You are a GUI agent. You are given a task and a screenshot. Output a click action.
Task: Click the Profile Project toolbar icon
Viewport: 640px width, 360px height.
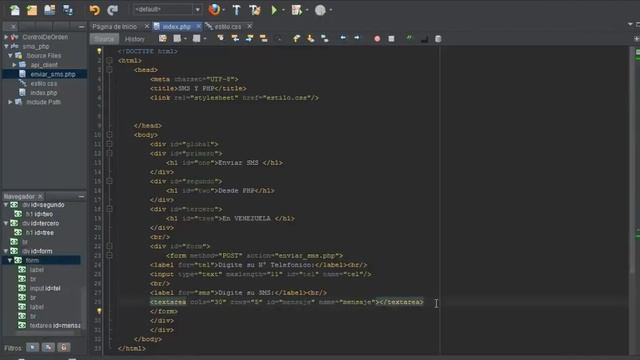pos(320,10)
